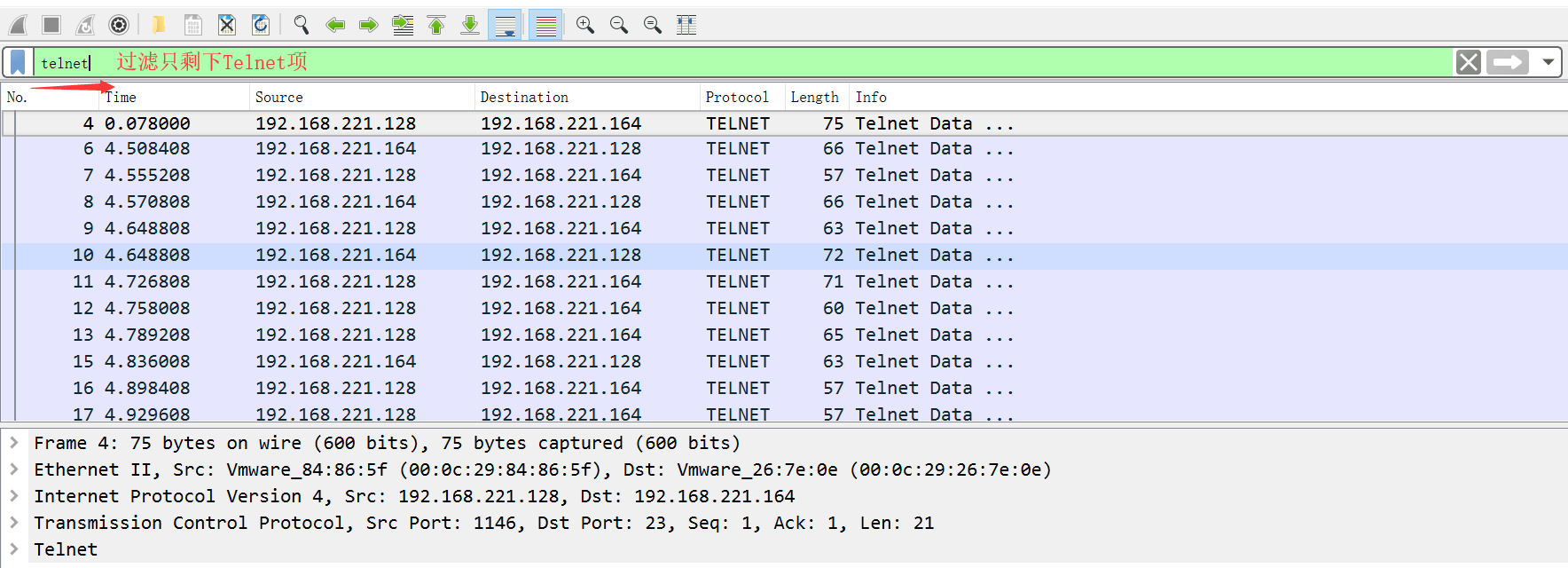The height and width of the screenshot is (568, 1568).
Task: Sort by the Length column header
Action: 818,98
